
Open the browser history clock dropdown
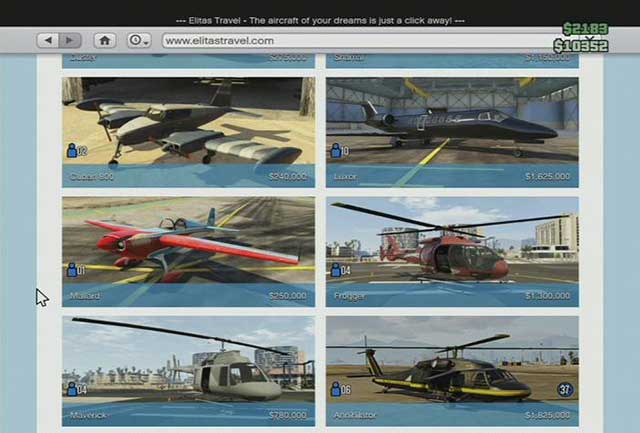(x=138, y=40)
